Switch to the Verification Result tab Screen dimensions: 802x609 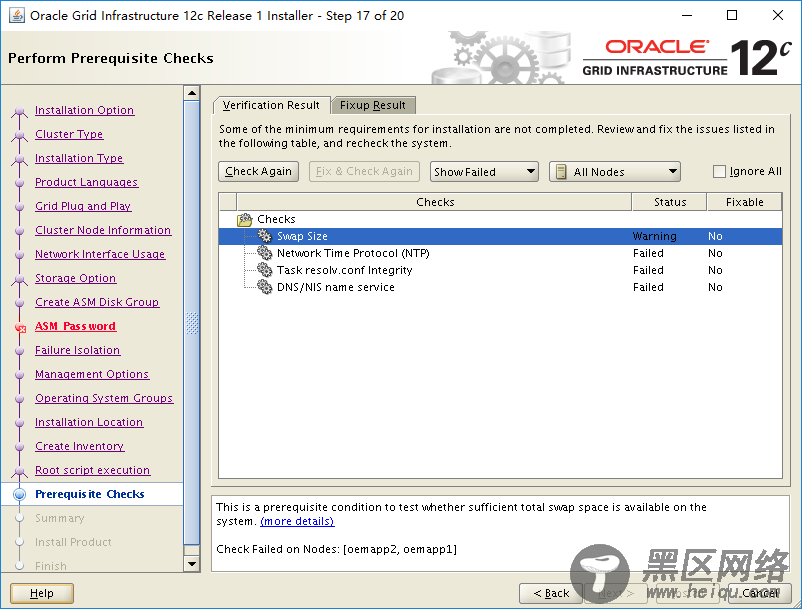pos(272,105)
